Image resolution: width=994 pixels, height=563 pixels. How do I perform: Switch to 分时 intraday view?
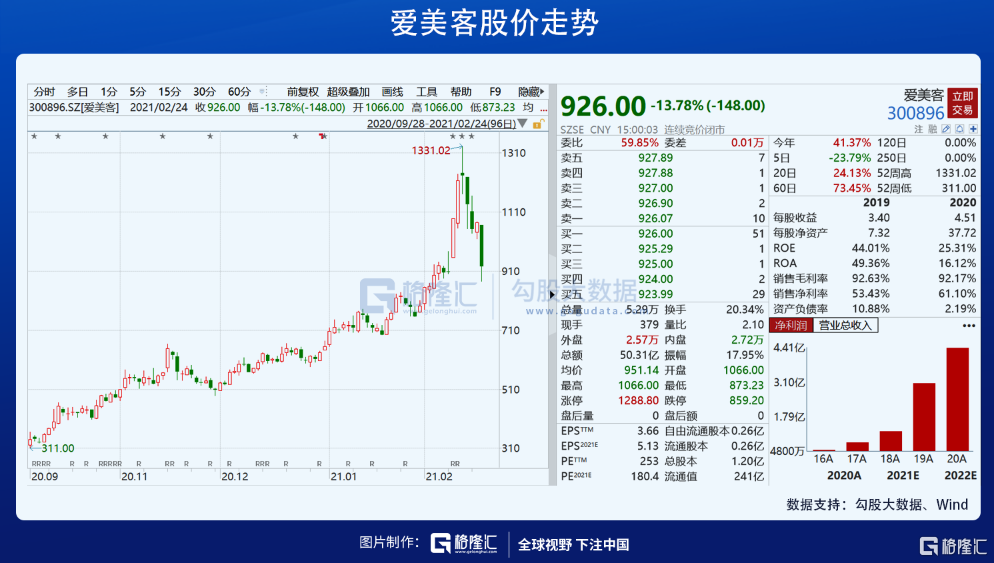tap(44, 92)
